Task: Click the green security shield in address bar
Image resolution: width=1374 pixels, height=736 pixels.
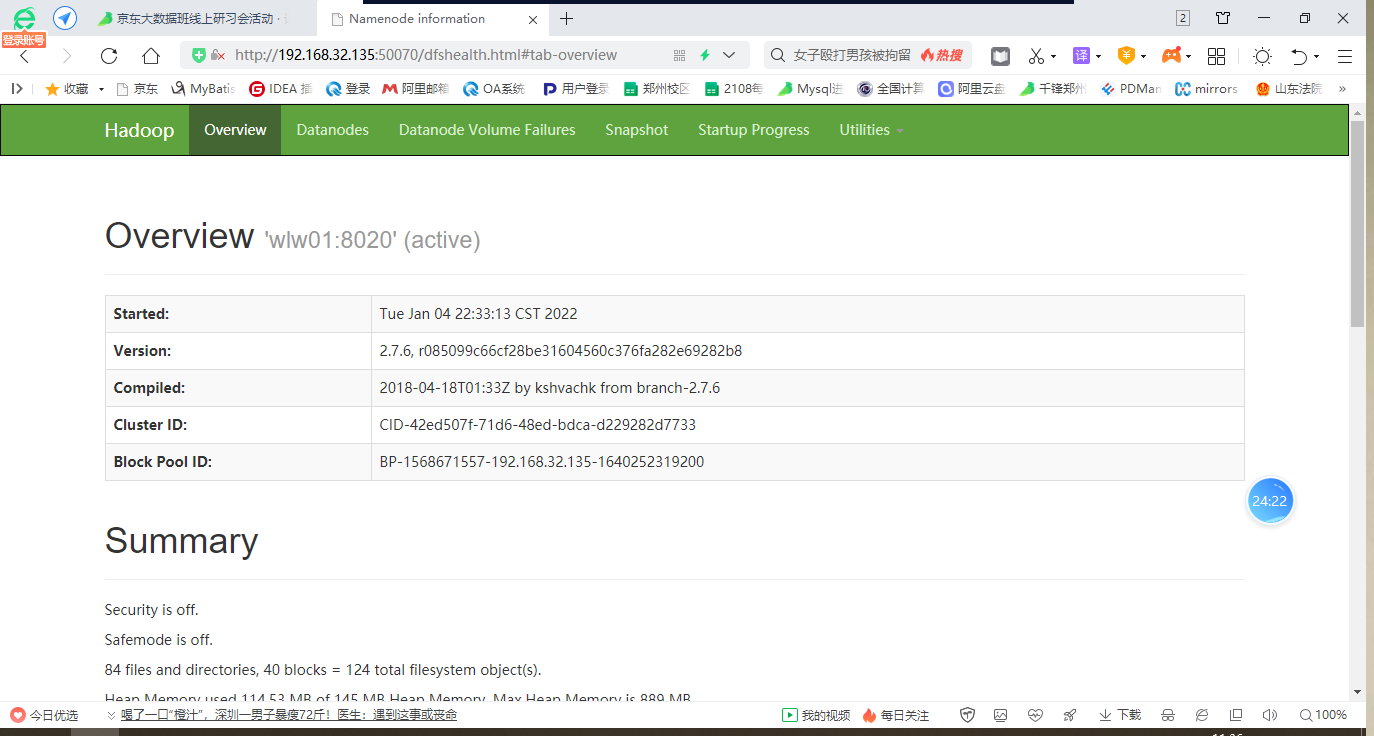Action: click(199, 56)
